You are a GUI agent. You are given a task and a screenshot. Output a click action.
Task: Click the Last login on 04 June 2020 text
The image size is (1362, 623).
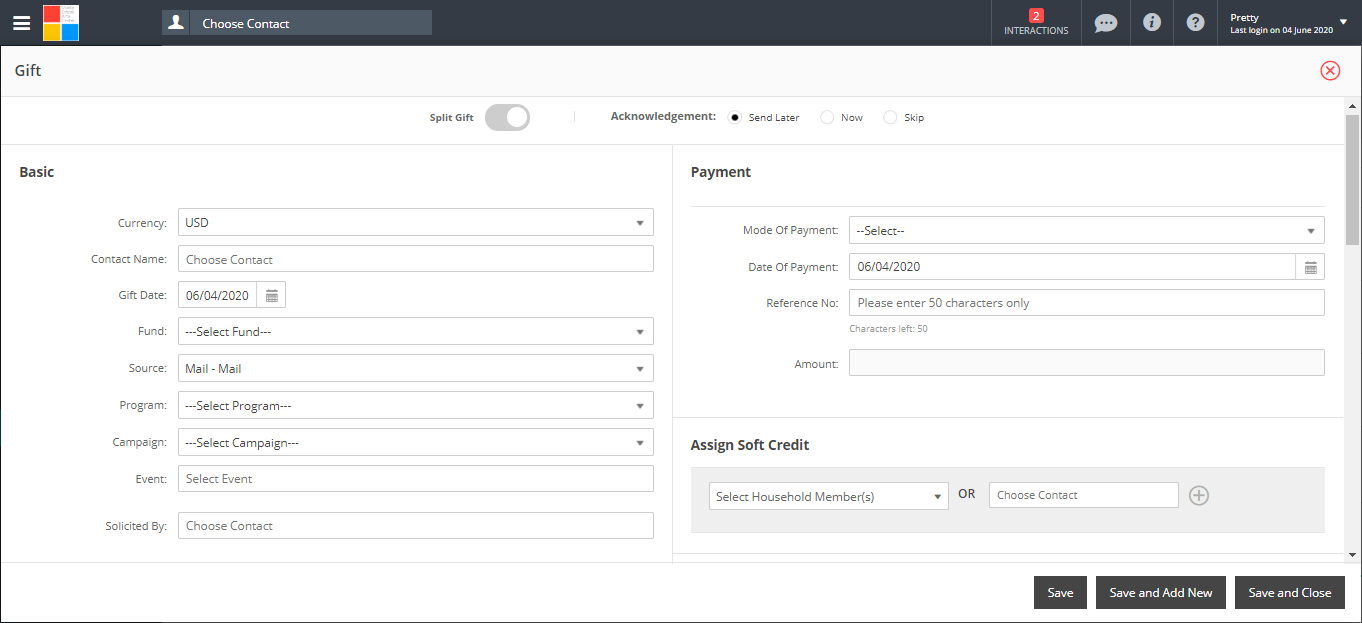(x=1281, y=31)
